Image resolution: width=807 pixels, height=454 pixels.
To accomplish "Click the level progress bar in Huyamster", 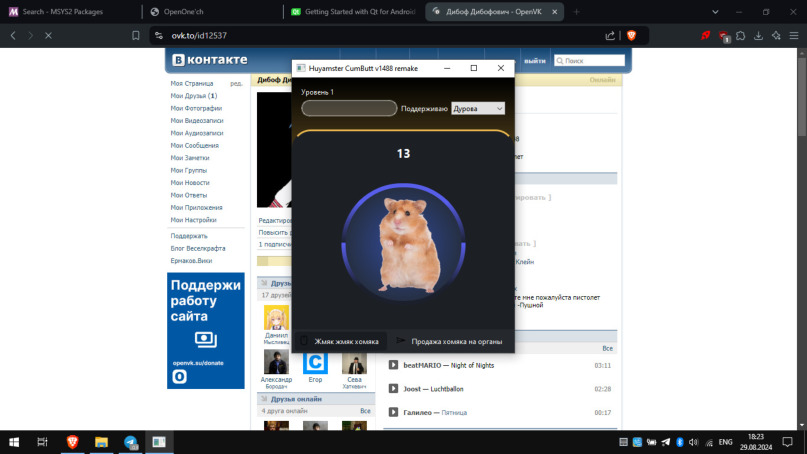I will 349,108.
